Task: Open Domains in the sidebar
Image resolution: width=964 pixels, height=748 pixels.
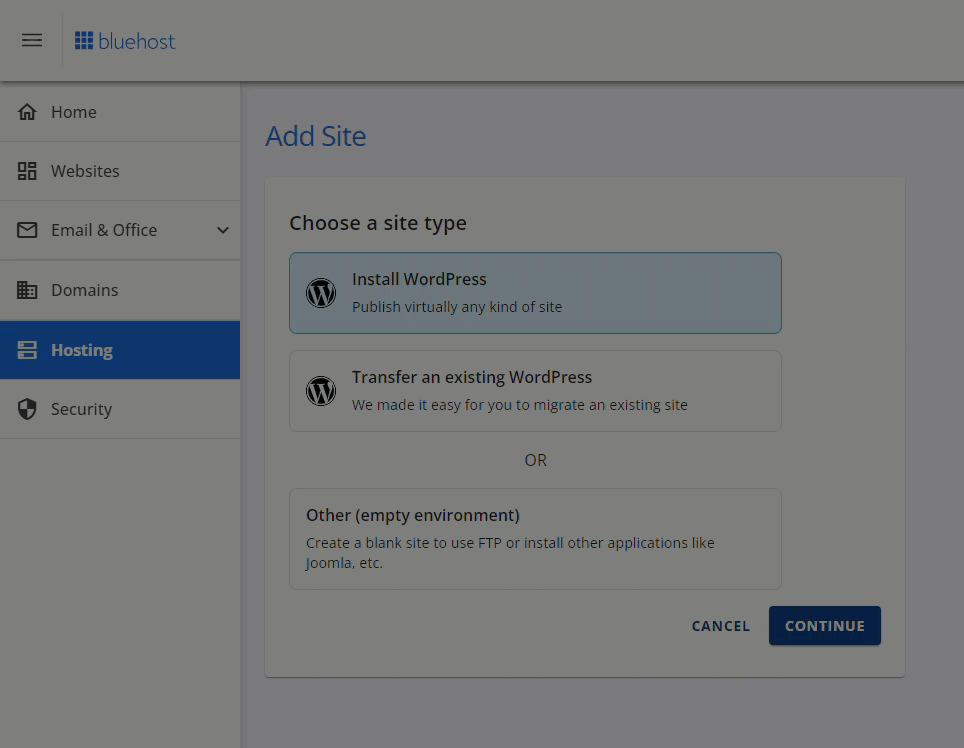Action: [120, 289]
